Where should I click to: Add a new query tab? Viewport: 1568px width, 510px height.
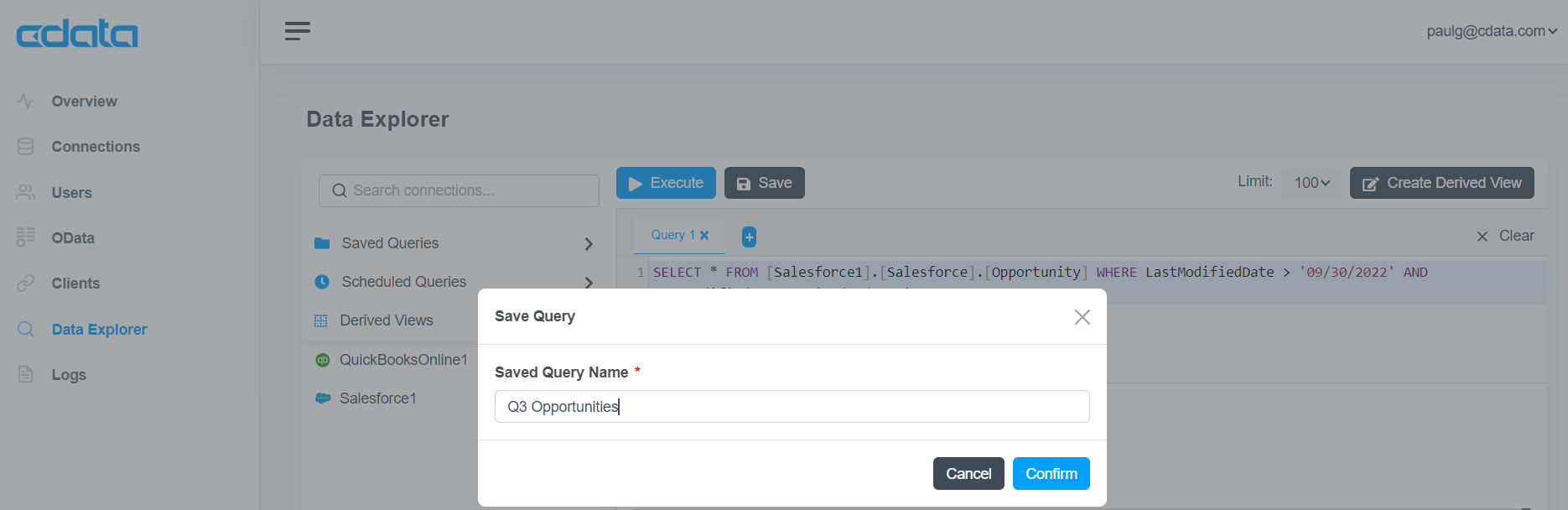[750, 237]
